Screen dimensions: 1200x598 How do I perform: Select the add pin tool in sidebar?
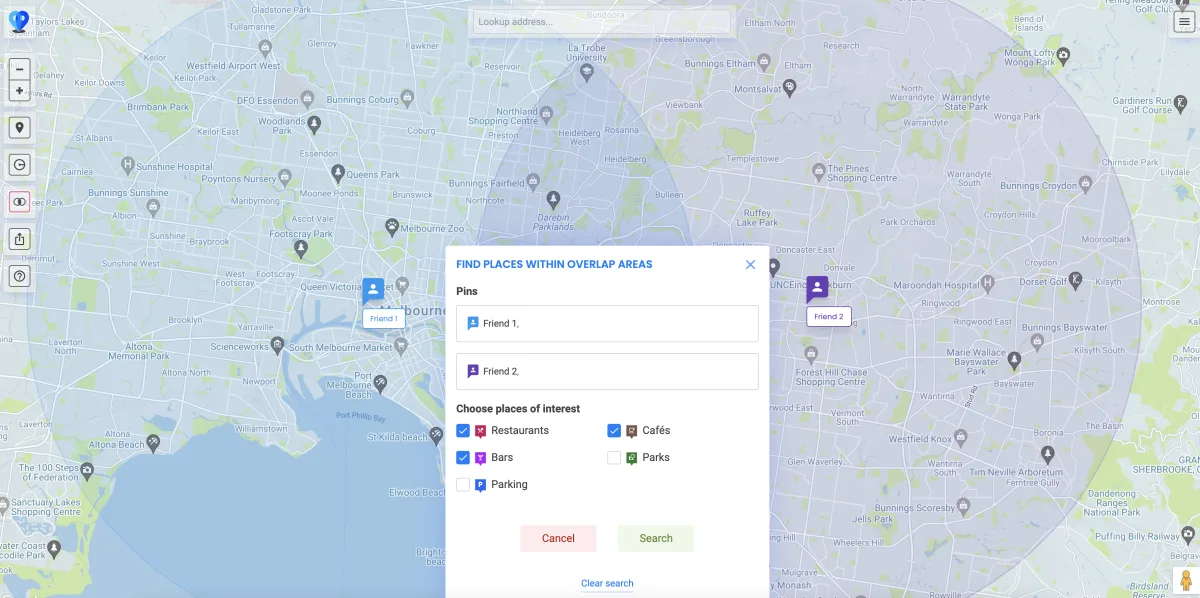click(x=19, y=127)
